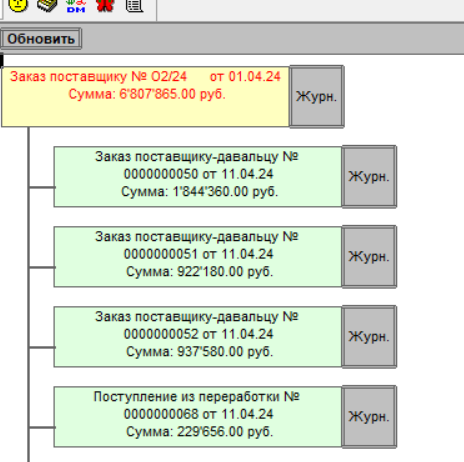Click the yellow smiley face toolbar icon
The image size is (464, 462).
click(x=17, y=4)
